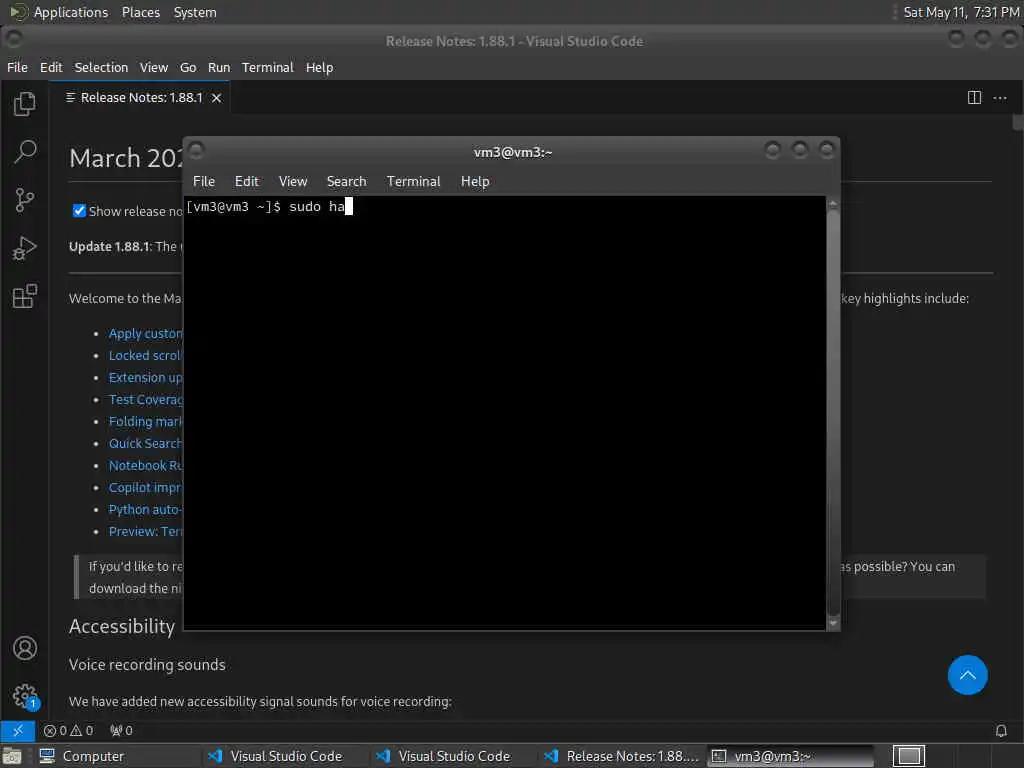
Task: Toggle the Show release notes checkbox
Action: (79, 210)
